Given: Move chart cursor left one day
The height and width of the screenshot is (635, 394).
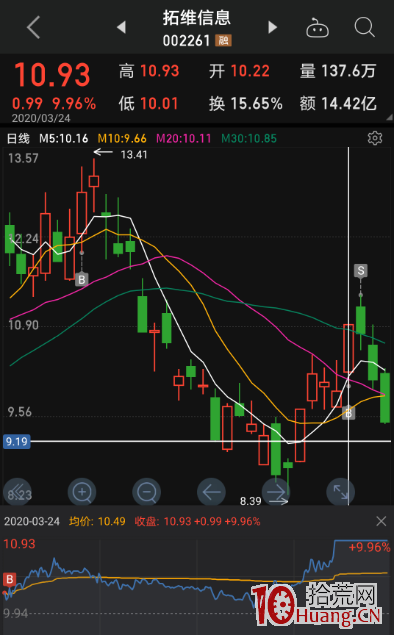Looking at the screenshot, I should click(x=211, y=492).
